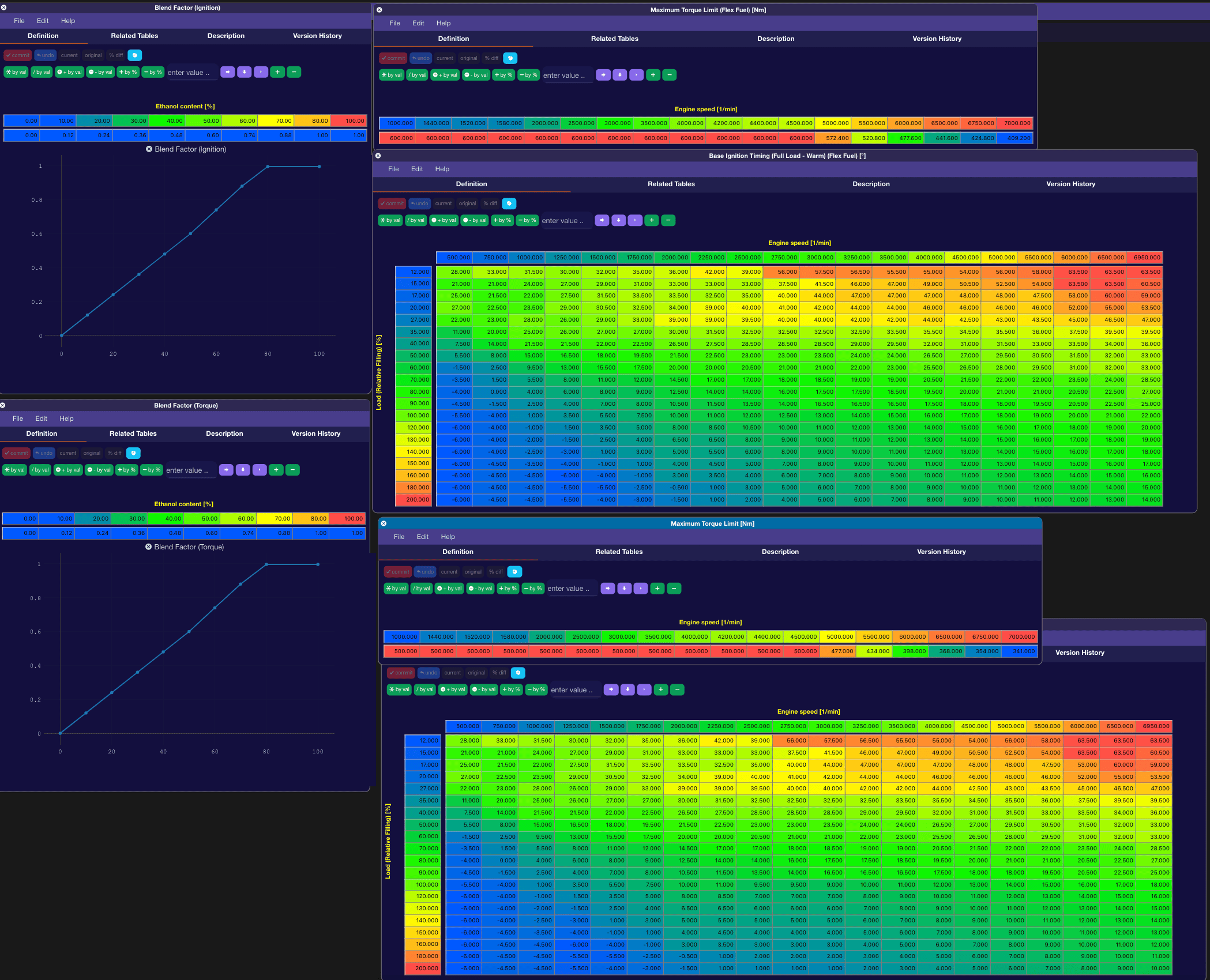Viewport: 1210px width, 980px height.
Task: Open File menu in Maximum Torque Limit [Nm] window
Action: [x=399, y=537]
